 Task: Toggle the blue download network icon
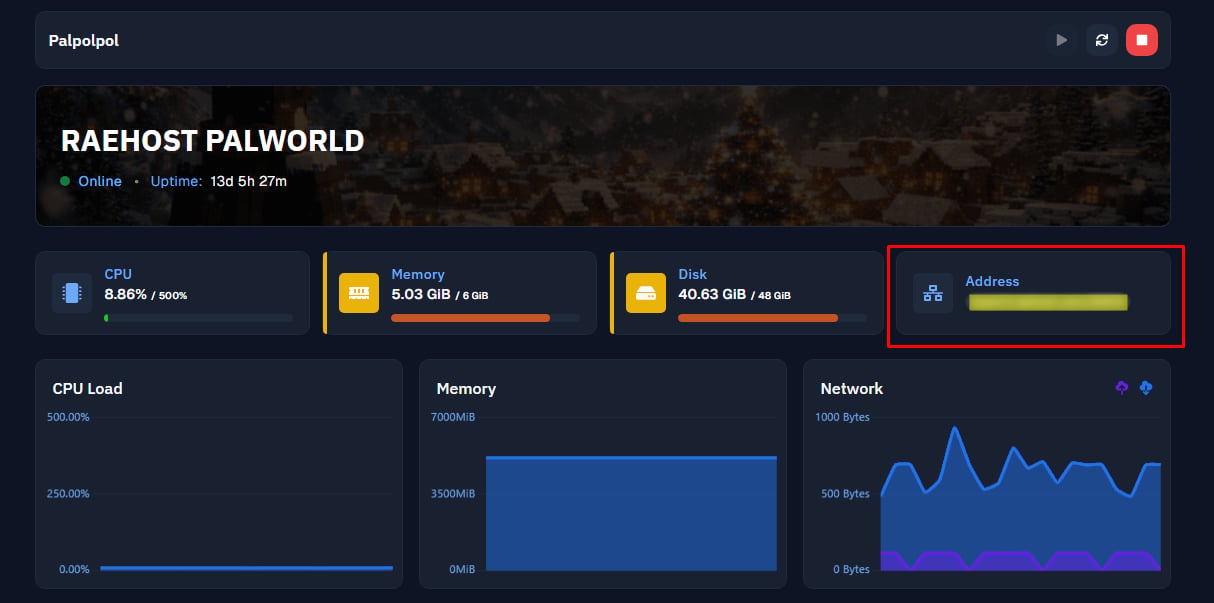(1146, 387)
